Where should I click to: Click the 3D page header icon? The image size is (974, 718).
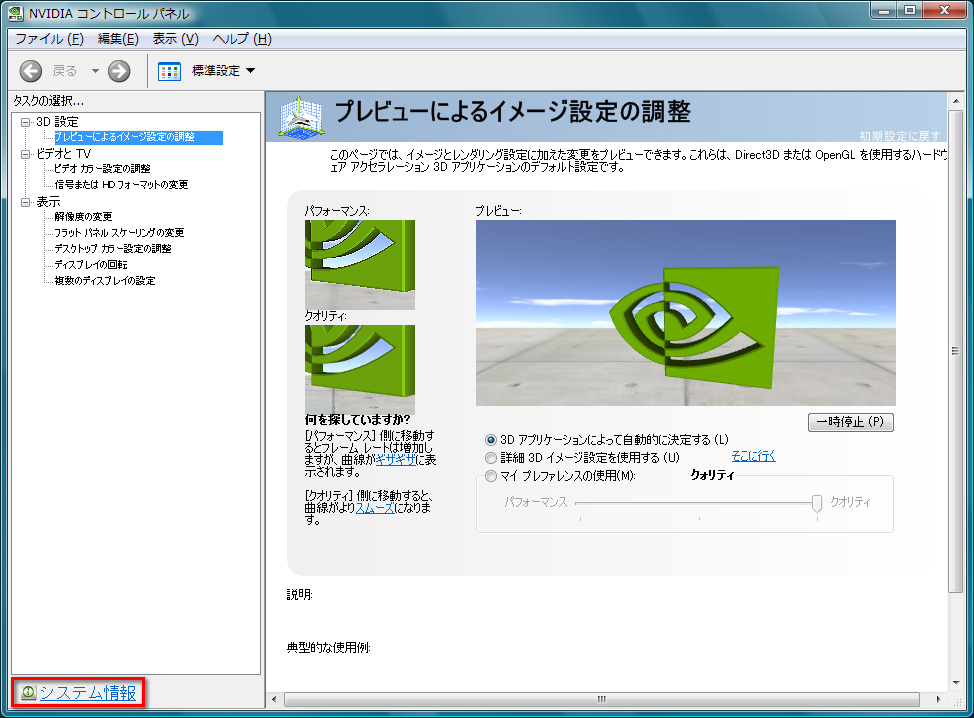point(301,117)
